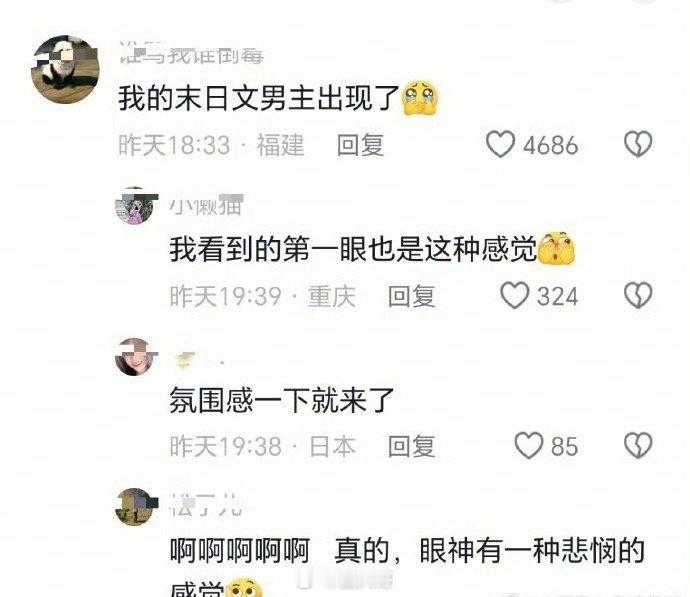690x597 pixels.
Task: Open the top commenter's panda avatar
Action: (x=65, y=70)
